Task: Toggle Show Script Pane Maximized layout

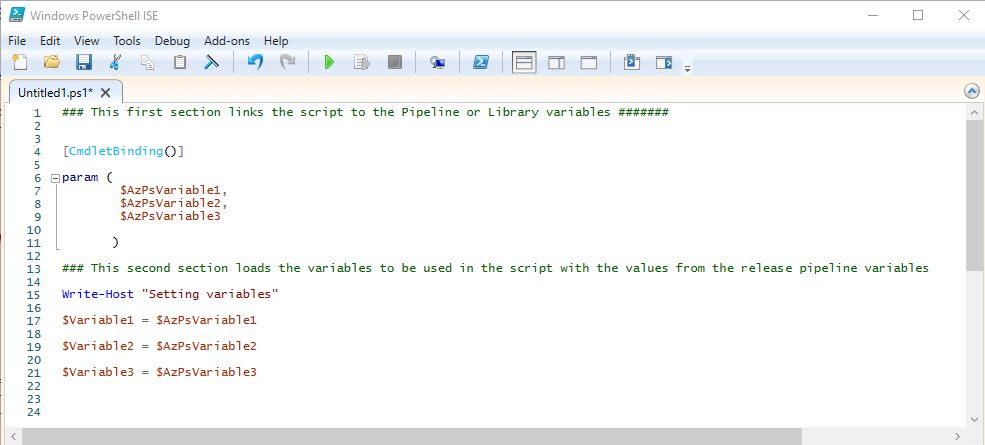Action: pyautogui.click(x=589, y=62)
